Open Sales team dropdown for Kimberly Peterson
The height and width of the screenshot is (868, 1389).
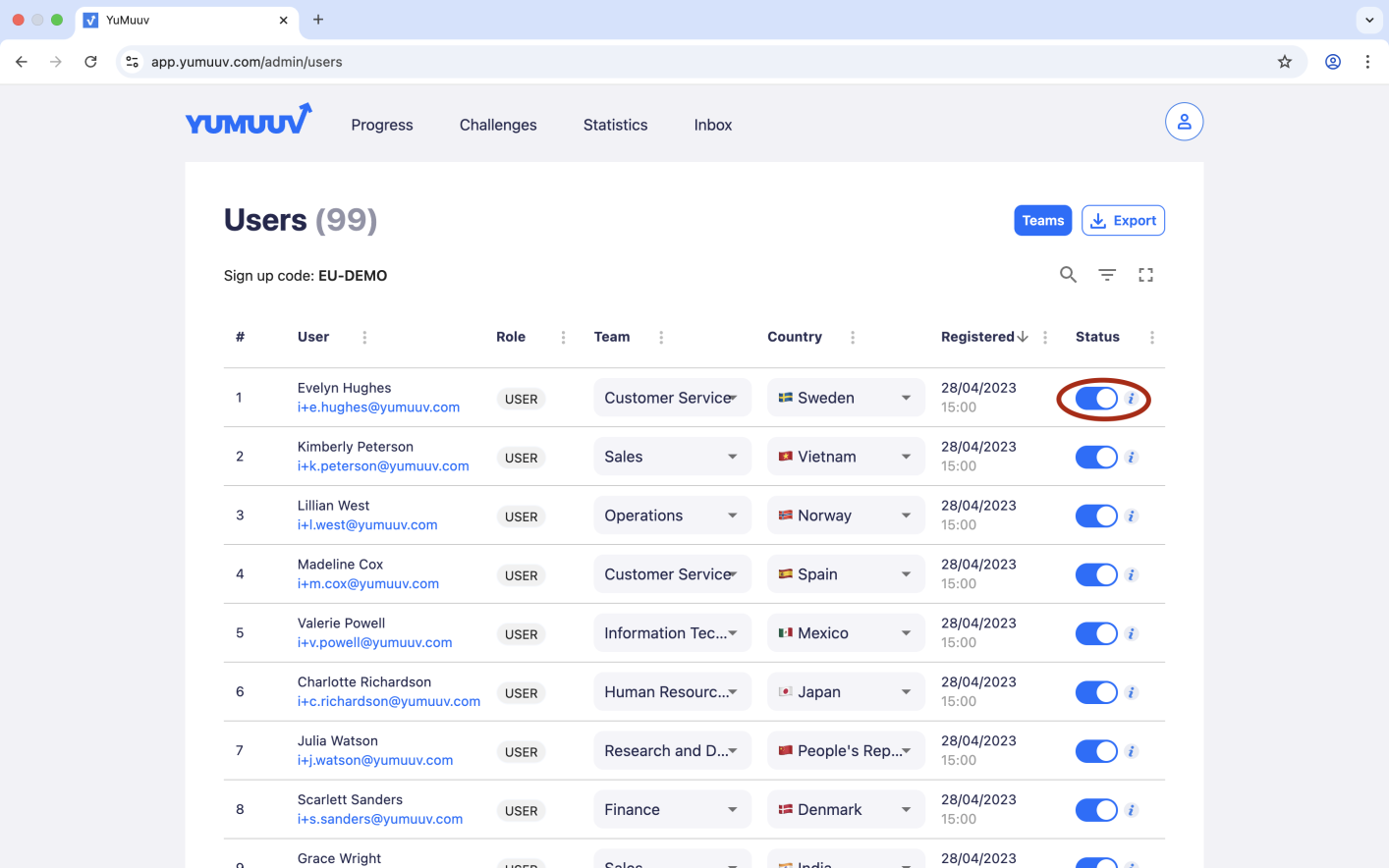click(672, 457)
